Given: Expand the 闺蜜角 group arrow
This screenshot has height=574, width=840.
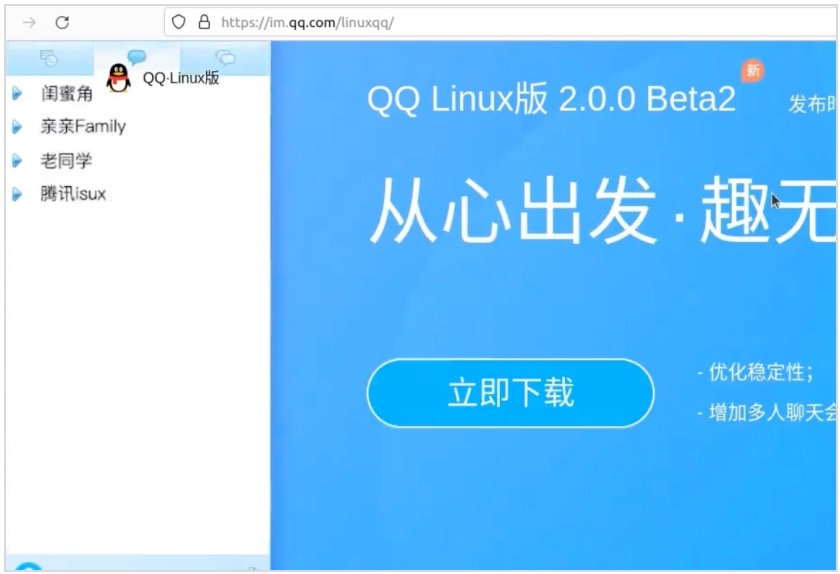Looking at the screenshot, I should tap(17, 94).
